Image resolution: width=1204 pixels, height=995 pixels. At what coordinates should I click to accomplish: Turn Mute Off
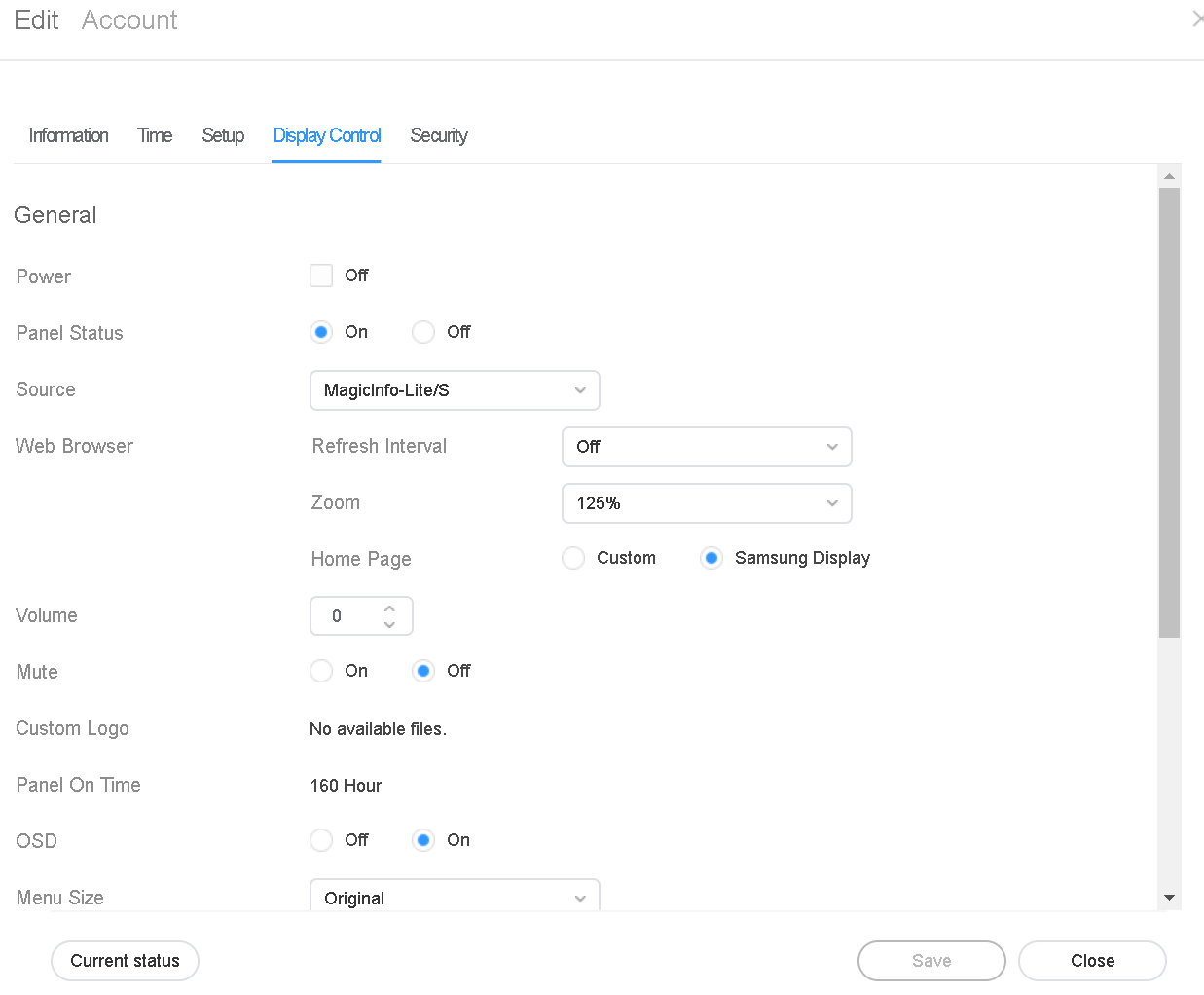[423, 671]
